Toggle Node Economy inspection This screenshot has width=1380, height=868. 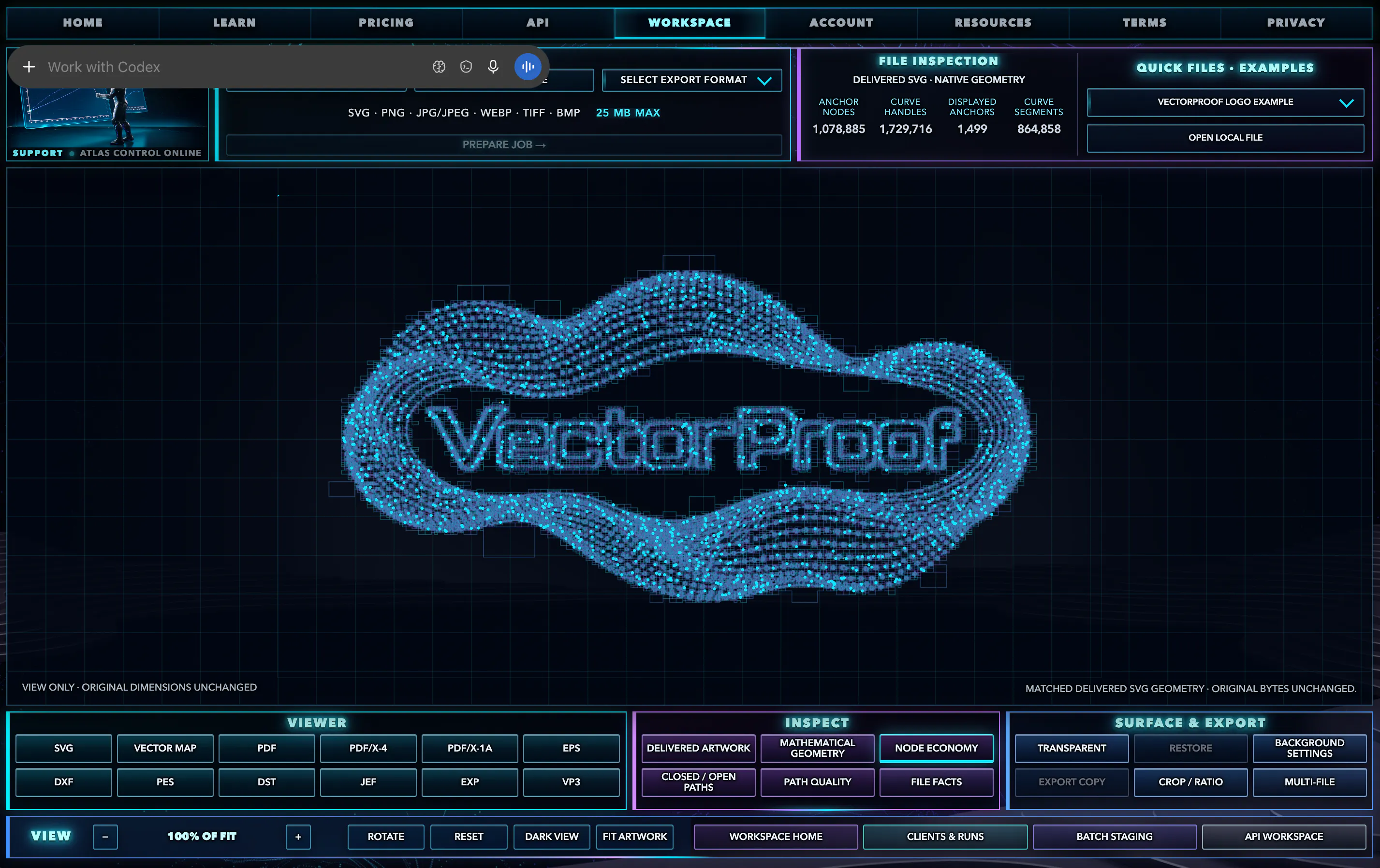(937, 748)
